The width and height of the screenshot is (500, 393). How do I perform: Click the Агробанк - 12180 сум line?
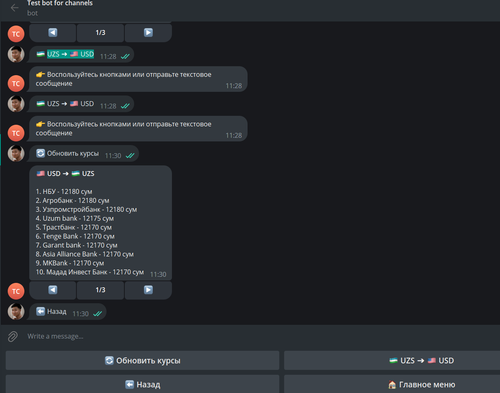coord(72,201)
